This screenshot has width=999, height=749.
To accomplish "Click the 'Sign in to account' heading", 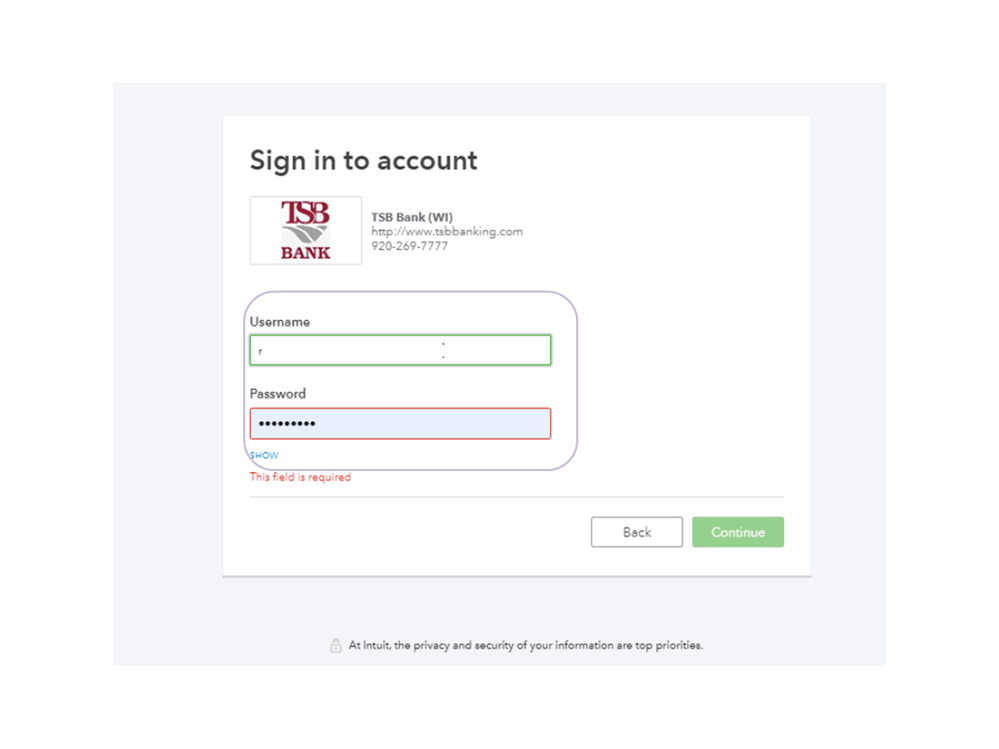I will [363, 161].
